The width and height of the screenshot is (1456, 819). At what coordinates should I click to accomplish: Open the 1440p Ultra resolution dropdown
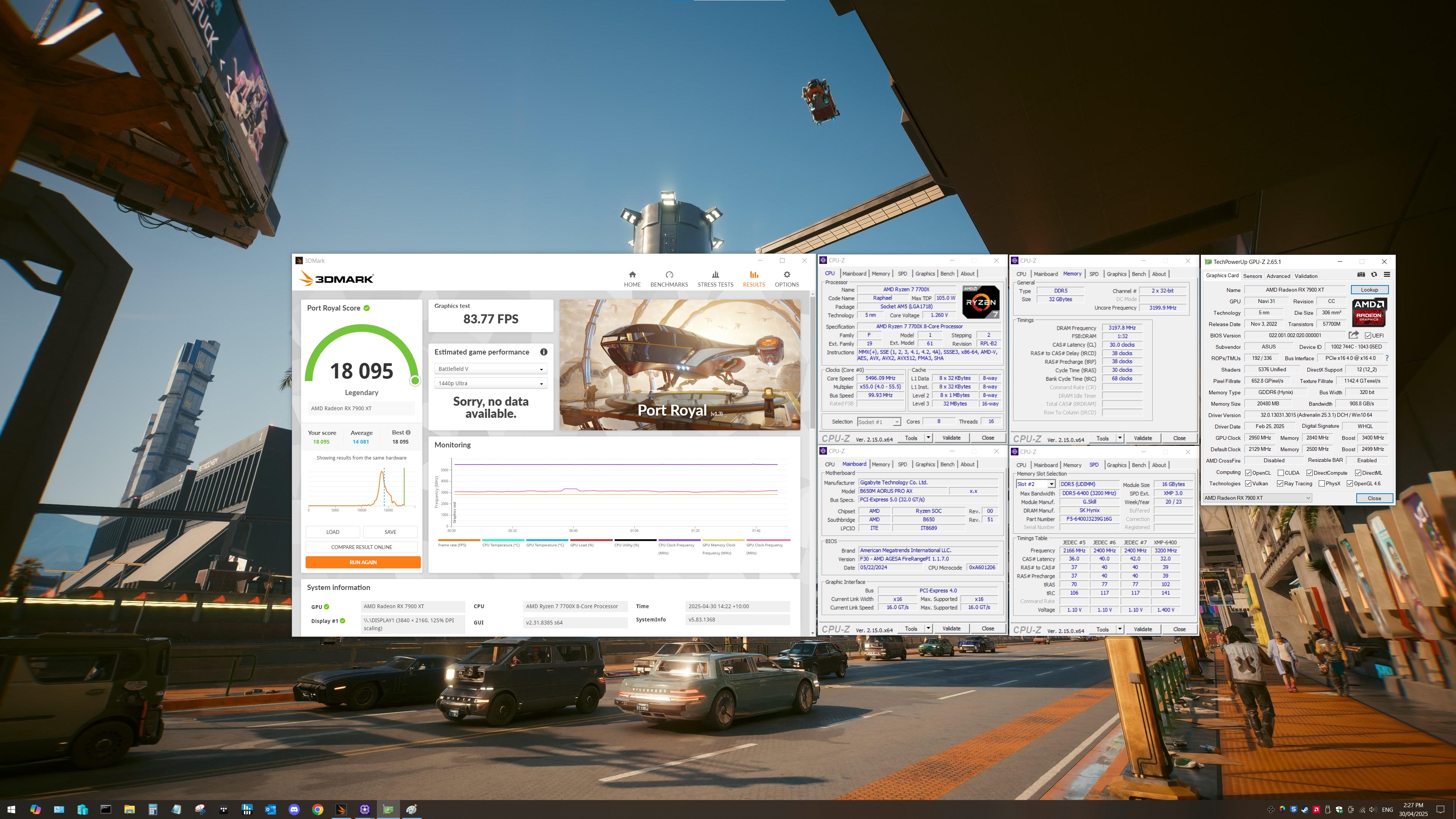tap(491, 383)
